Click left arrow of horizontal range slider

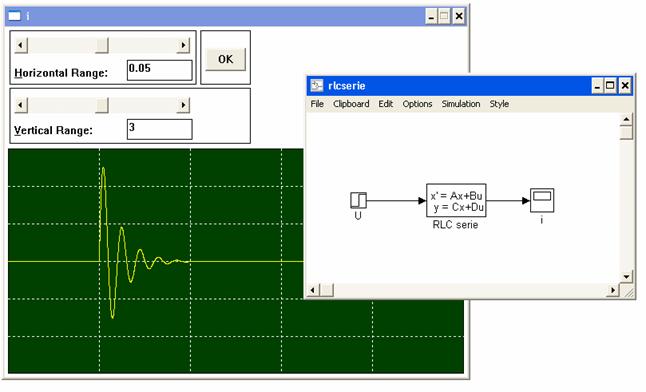pos(21,45)
